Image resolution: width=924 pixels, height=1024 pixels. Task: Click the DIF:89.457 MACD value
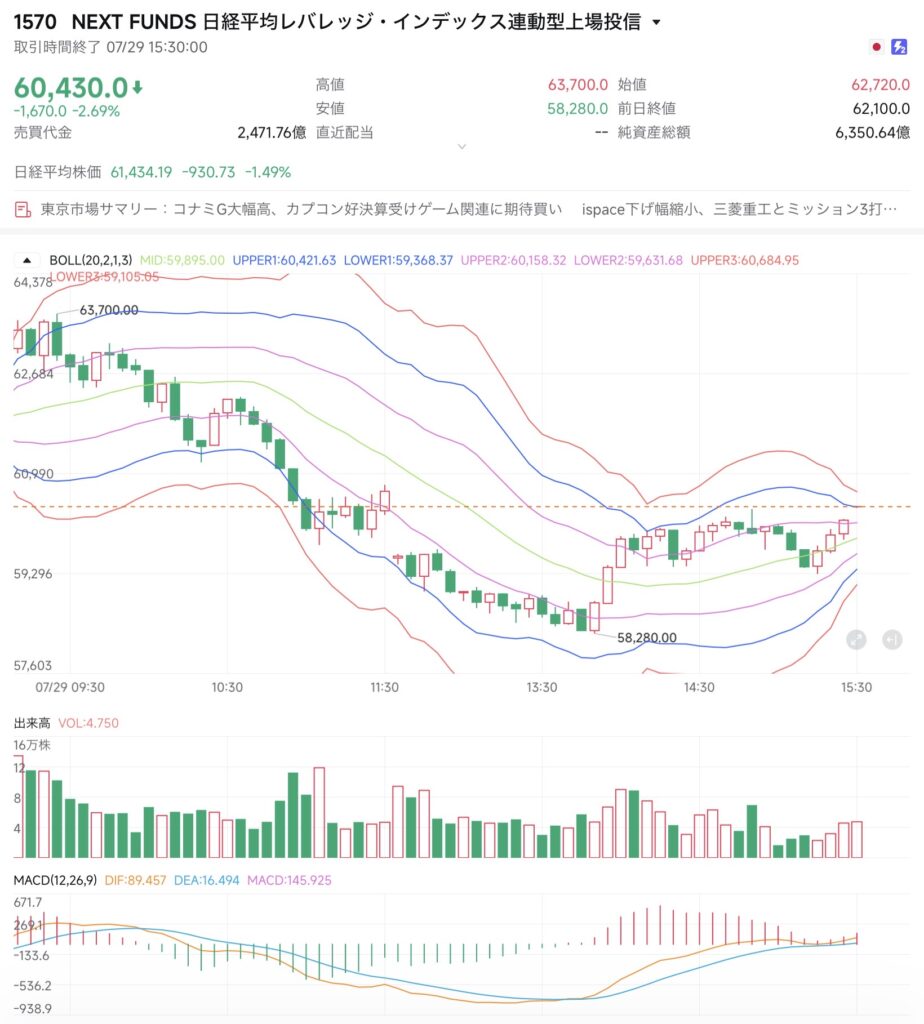click(135, 880)
